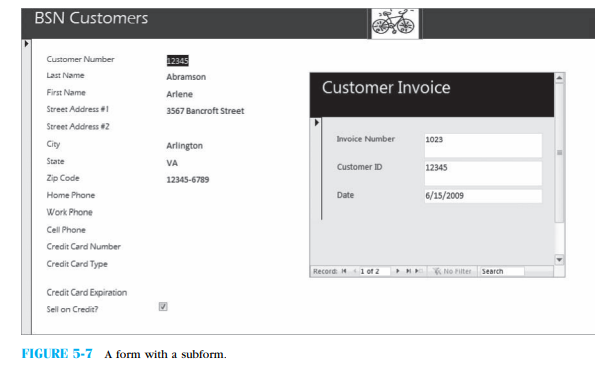Viewport: 605px width, 369px height.
Task: Click the First Name label
Action: point(66,93)
